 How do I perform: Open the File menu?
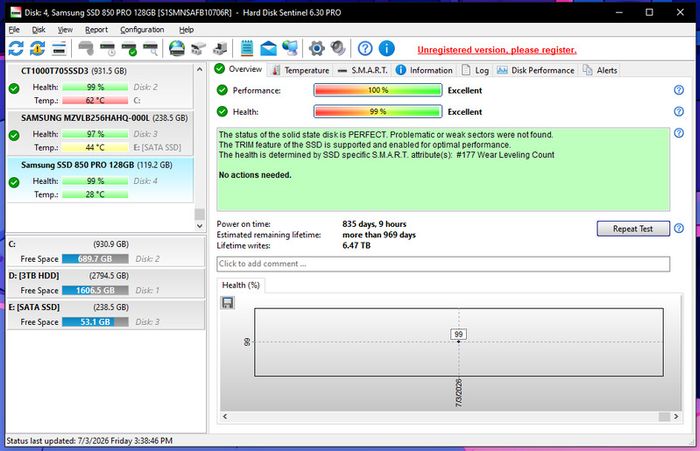pyautogui.click(x=14, y=29)
